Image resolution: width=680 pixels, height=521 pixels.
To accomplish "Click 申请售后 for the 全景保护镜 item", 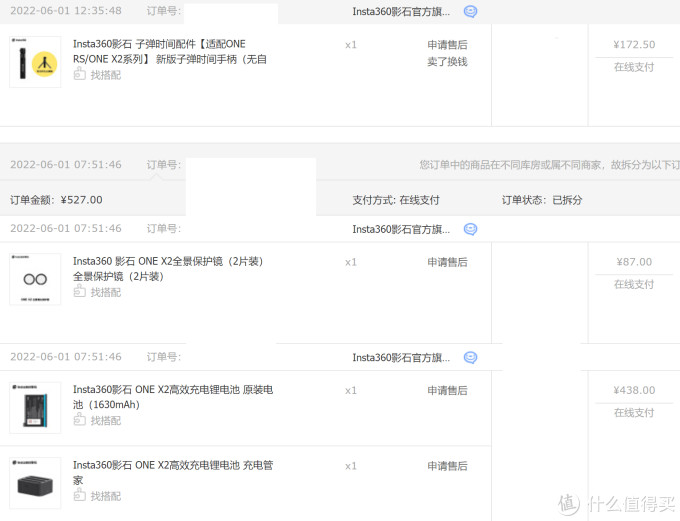I will coord(447,262).
